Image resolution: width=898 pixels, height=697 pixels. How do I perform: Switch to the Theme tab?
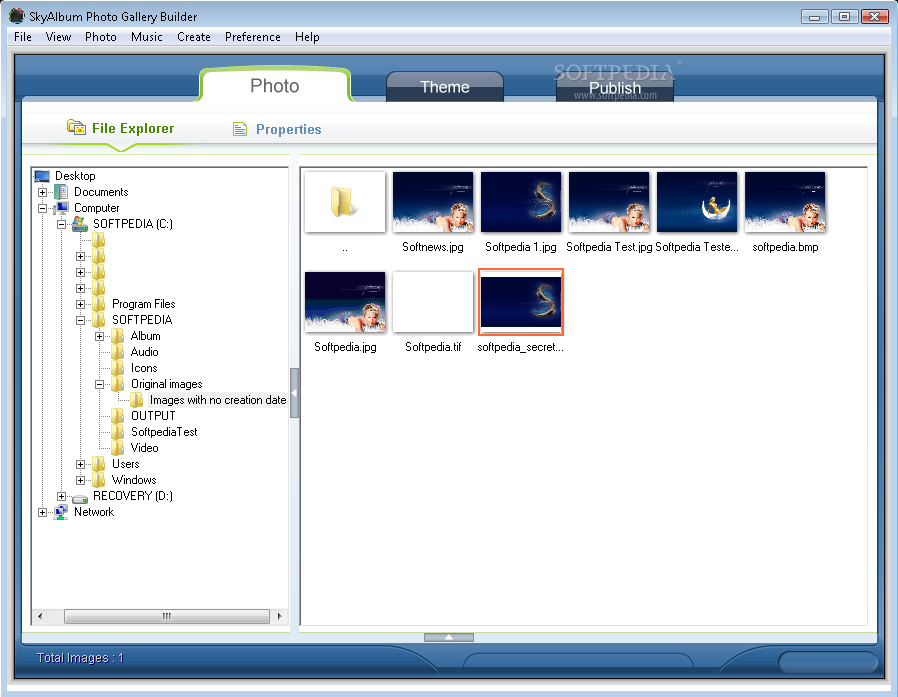(445, 87)
